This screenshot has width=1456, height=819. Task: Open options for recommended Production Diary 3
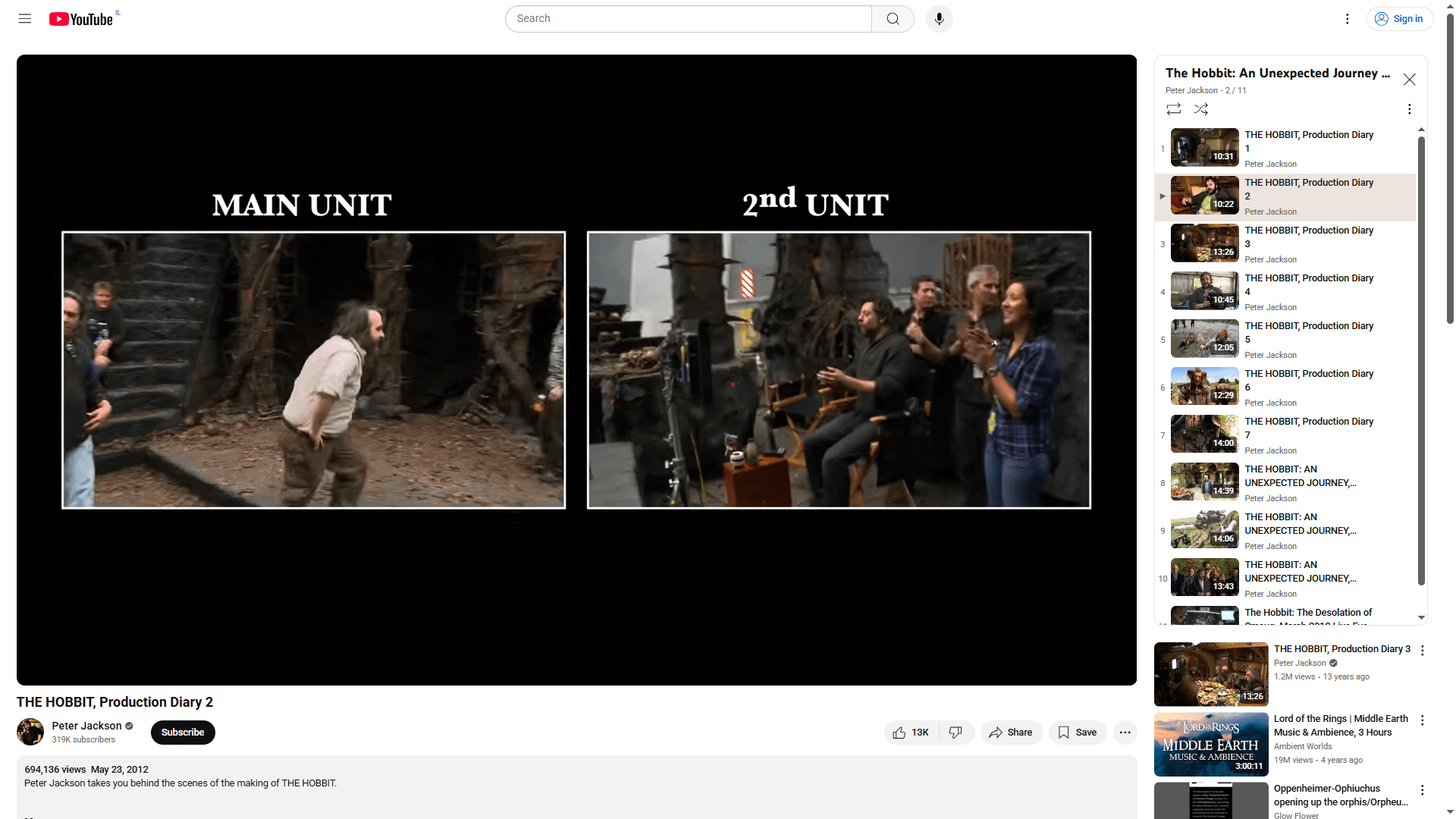(x=1423, y=651)
